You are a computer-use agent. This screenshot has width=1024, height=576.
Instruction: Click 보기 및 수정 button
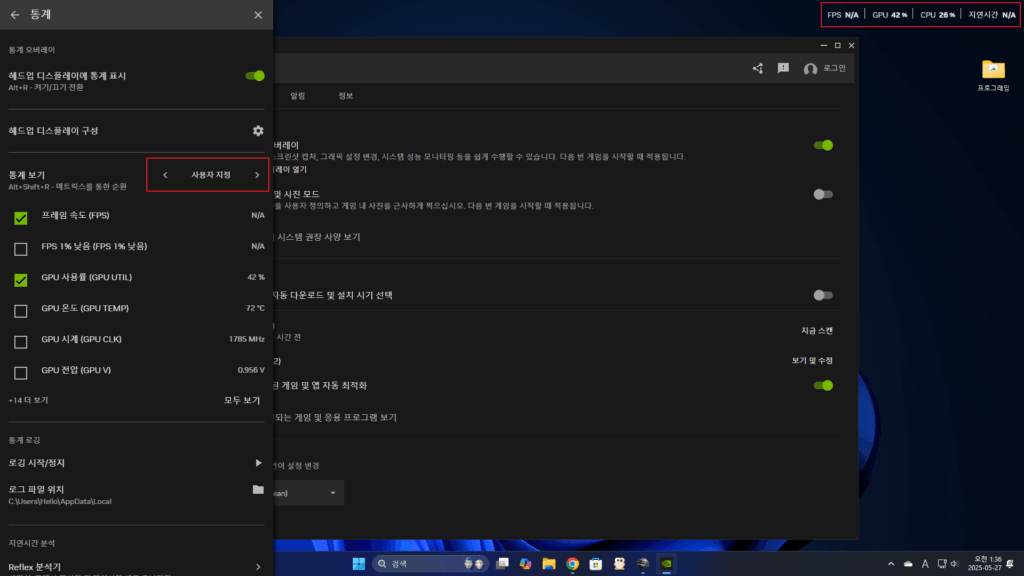coord(812,360)
